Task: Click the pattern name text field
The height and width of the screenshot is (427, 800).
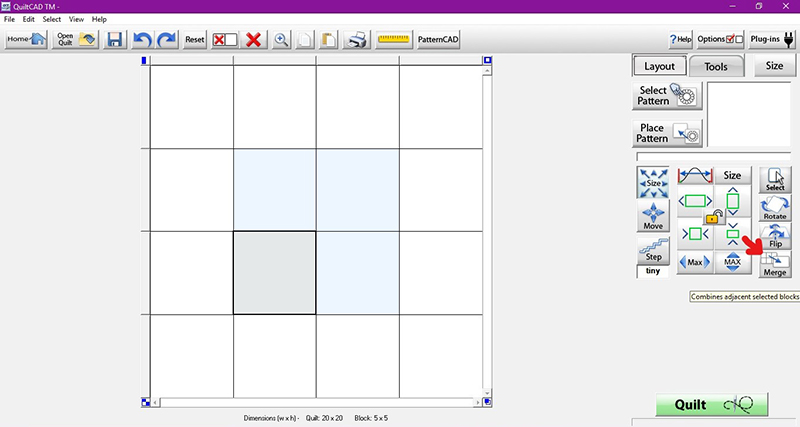Action: click(713, 157)
